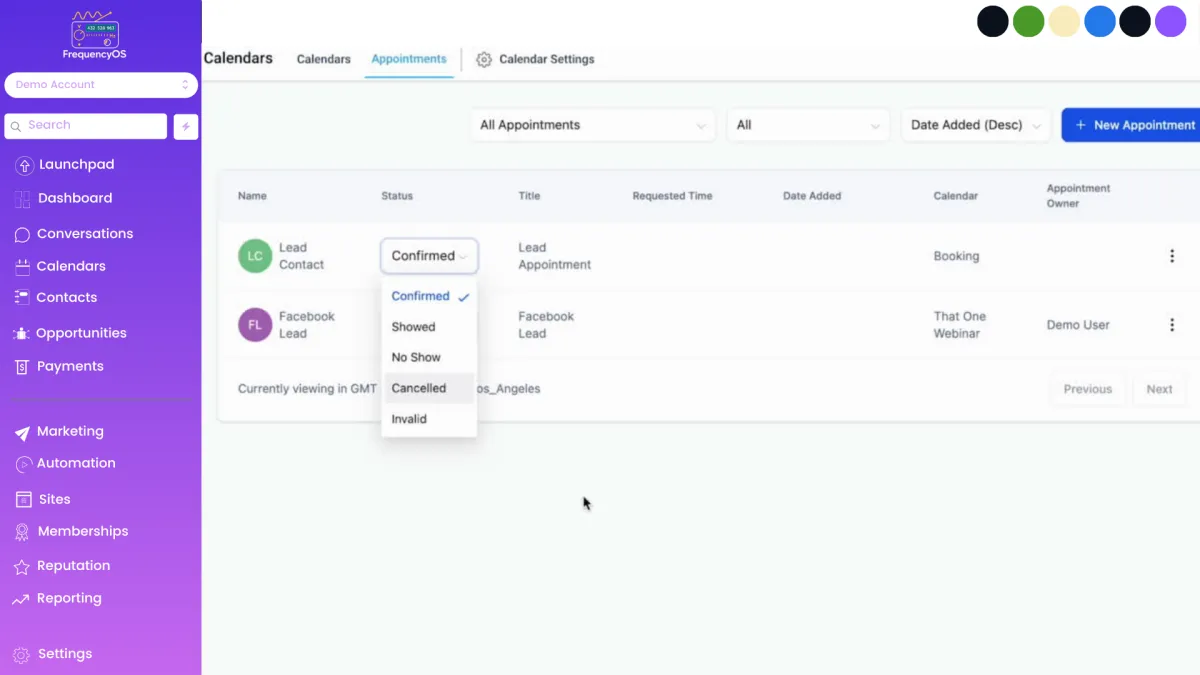Click the Launchpad icon in sidebar
The image size is (1200, 675).
tap(24, 165)
